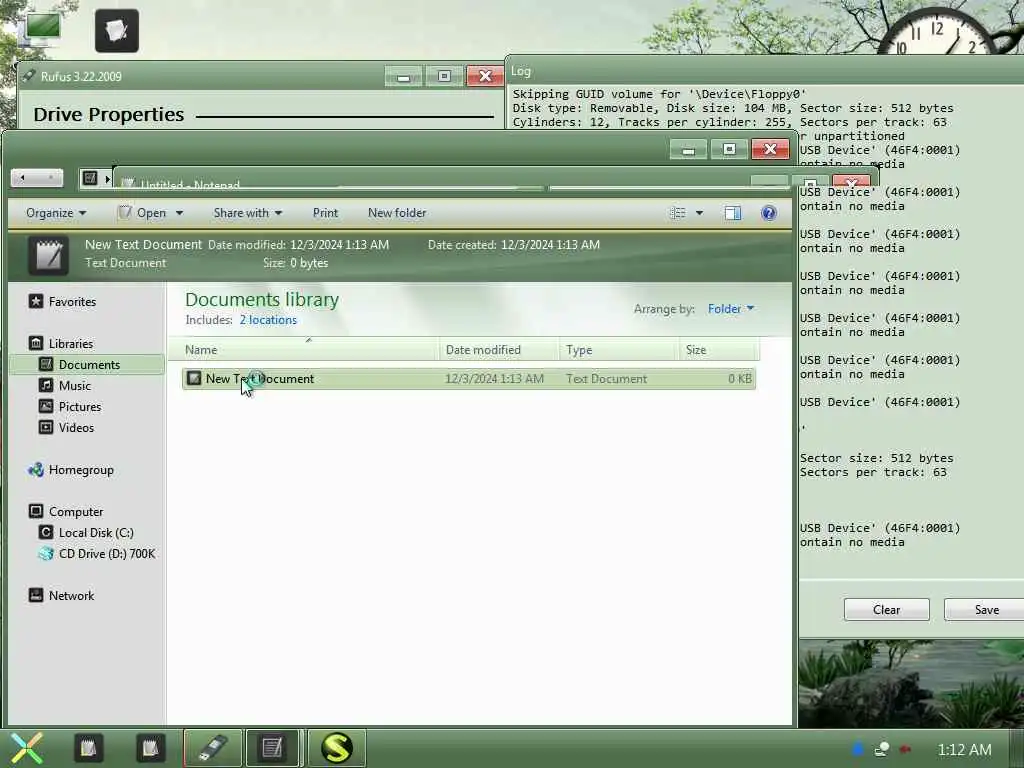Select Computer in navigation pane

tap(76, 511)
